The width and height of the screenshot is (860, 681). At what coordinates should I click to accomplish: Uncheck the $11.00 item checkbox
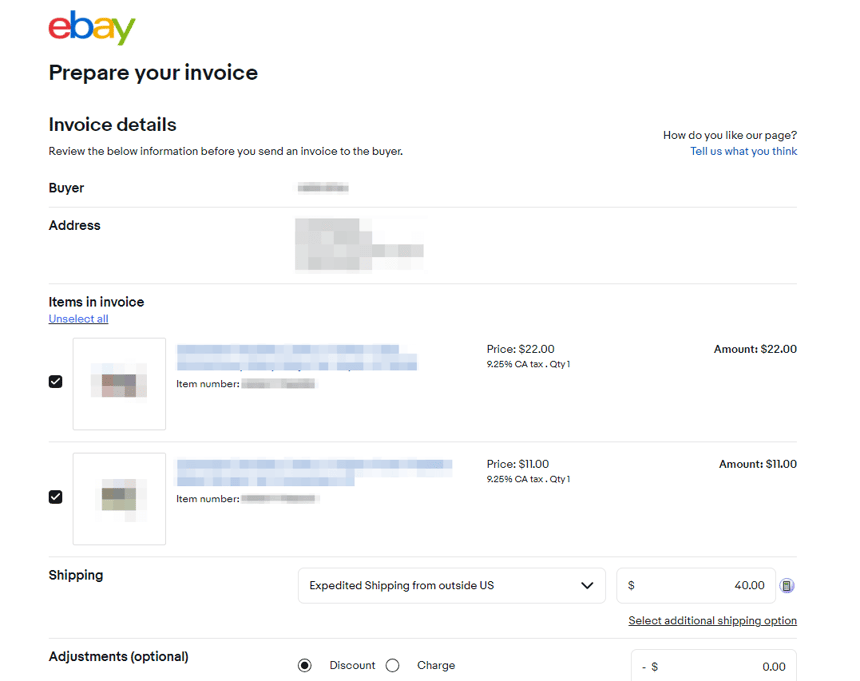[56, 497]
